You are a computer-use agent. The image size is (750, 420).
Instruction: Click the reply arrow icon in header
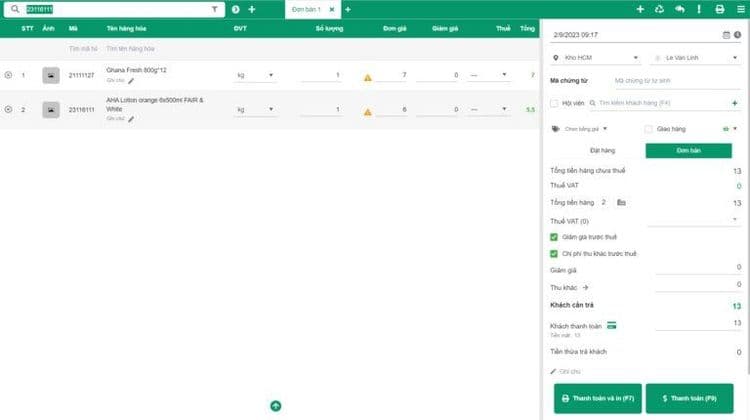(x=679, y=9)
